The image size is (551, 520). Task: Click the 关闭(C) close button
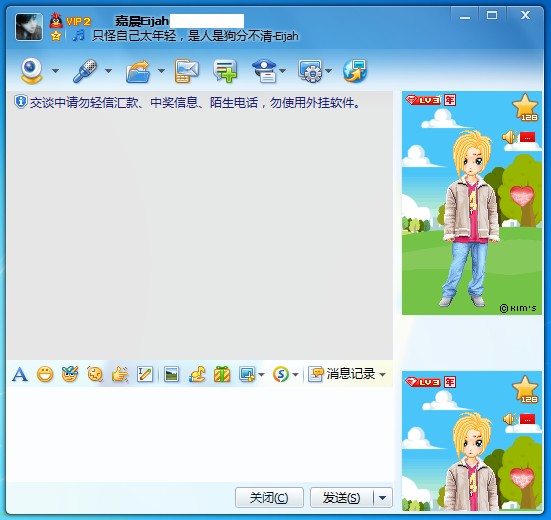click(x=269, y=498)
